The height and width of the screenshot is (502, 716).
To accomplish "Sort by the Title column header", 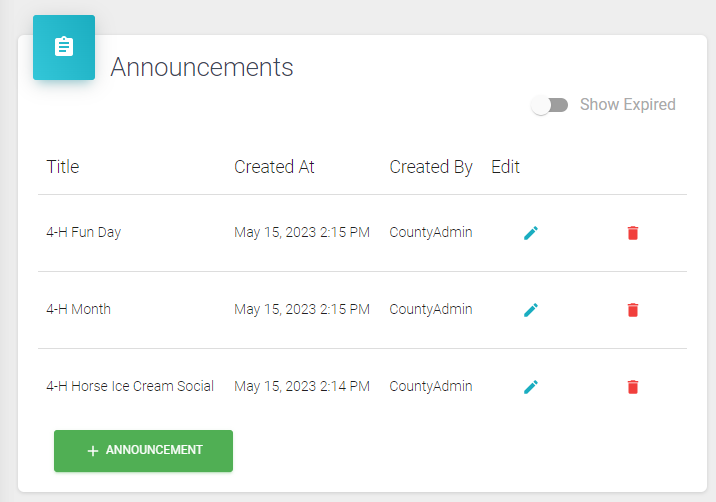I will [x=63, y=167].
